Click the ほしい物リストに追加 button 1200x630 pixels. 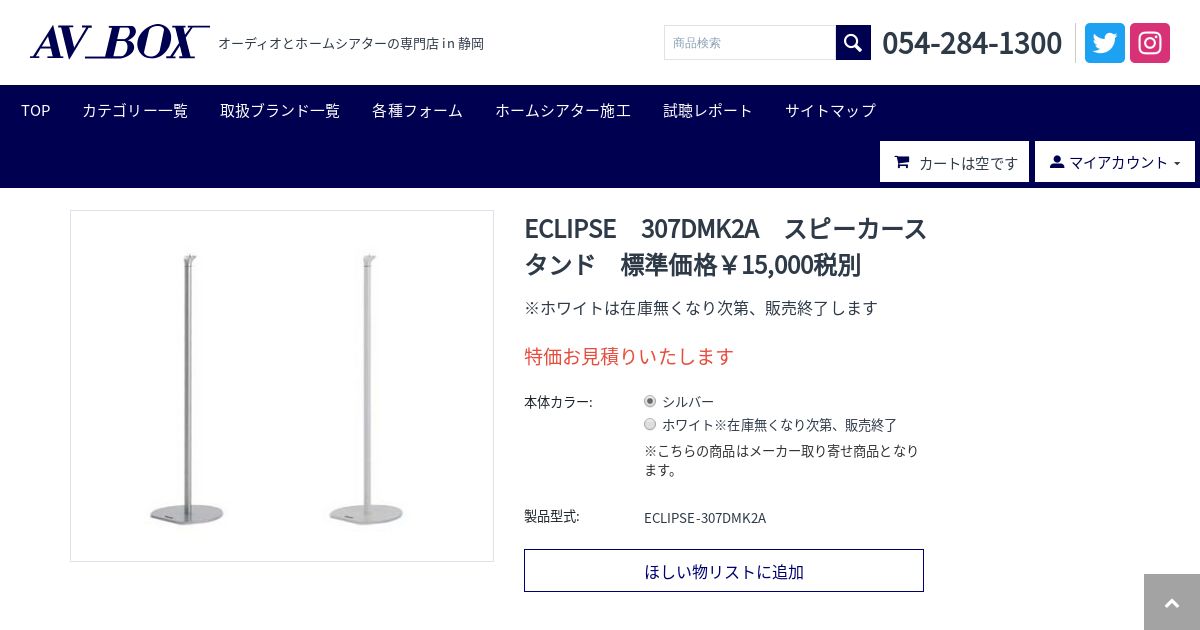click(724, 571)
